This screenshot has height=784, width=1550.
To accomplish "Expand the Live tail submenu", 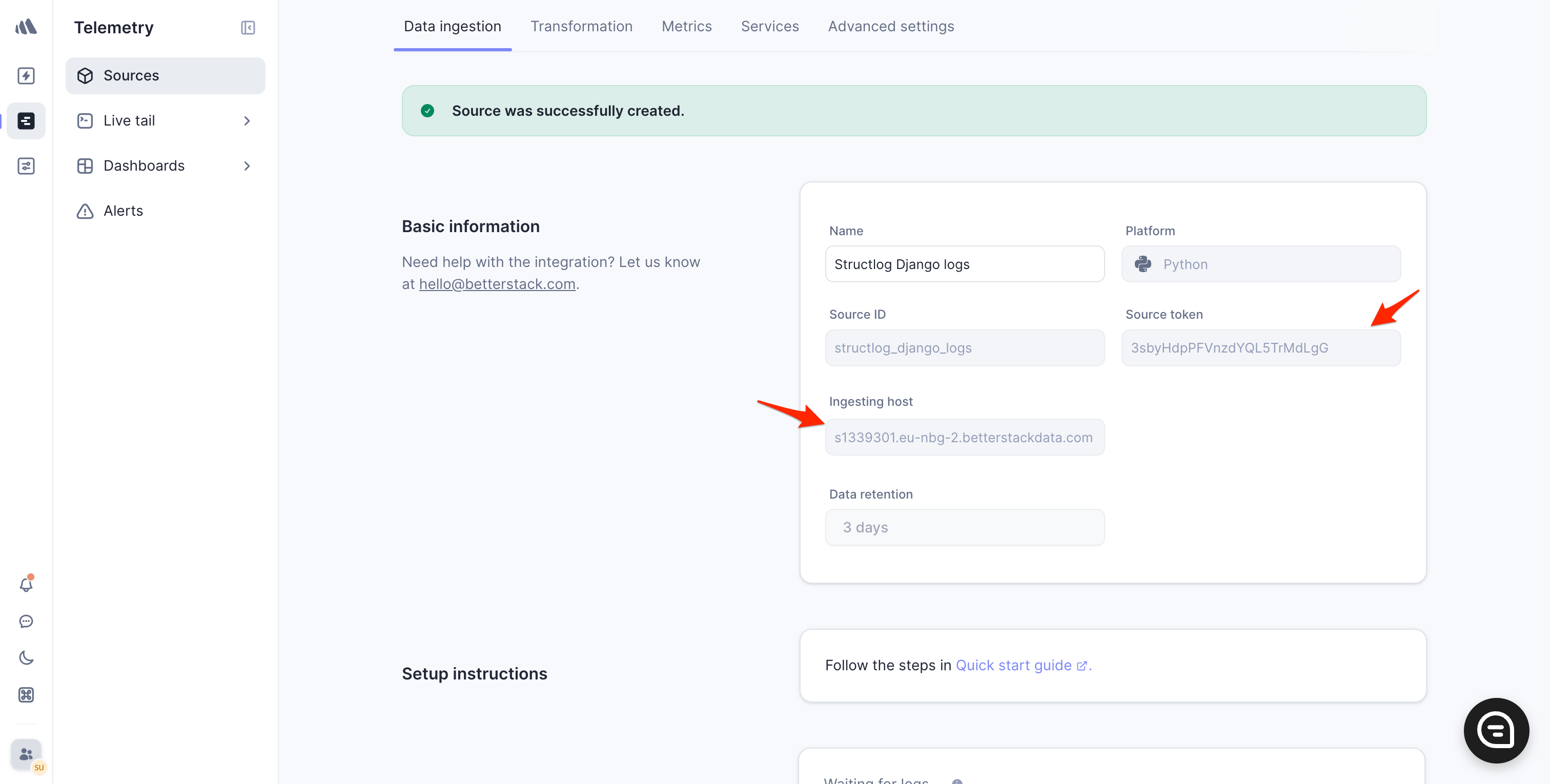I will click(x=247, y=121).
